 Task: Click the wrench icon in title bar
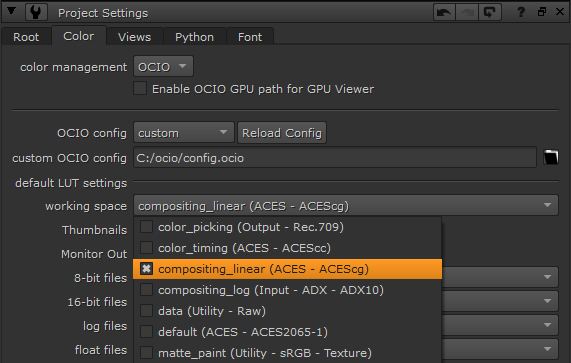(x=36, y=12)
